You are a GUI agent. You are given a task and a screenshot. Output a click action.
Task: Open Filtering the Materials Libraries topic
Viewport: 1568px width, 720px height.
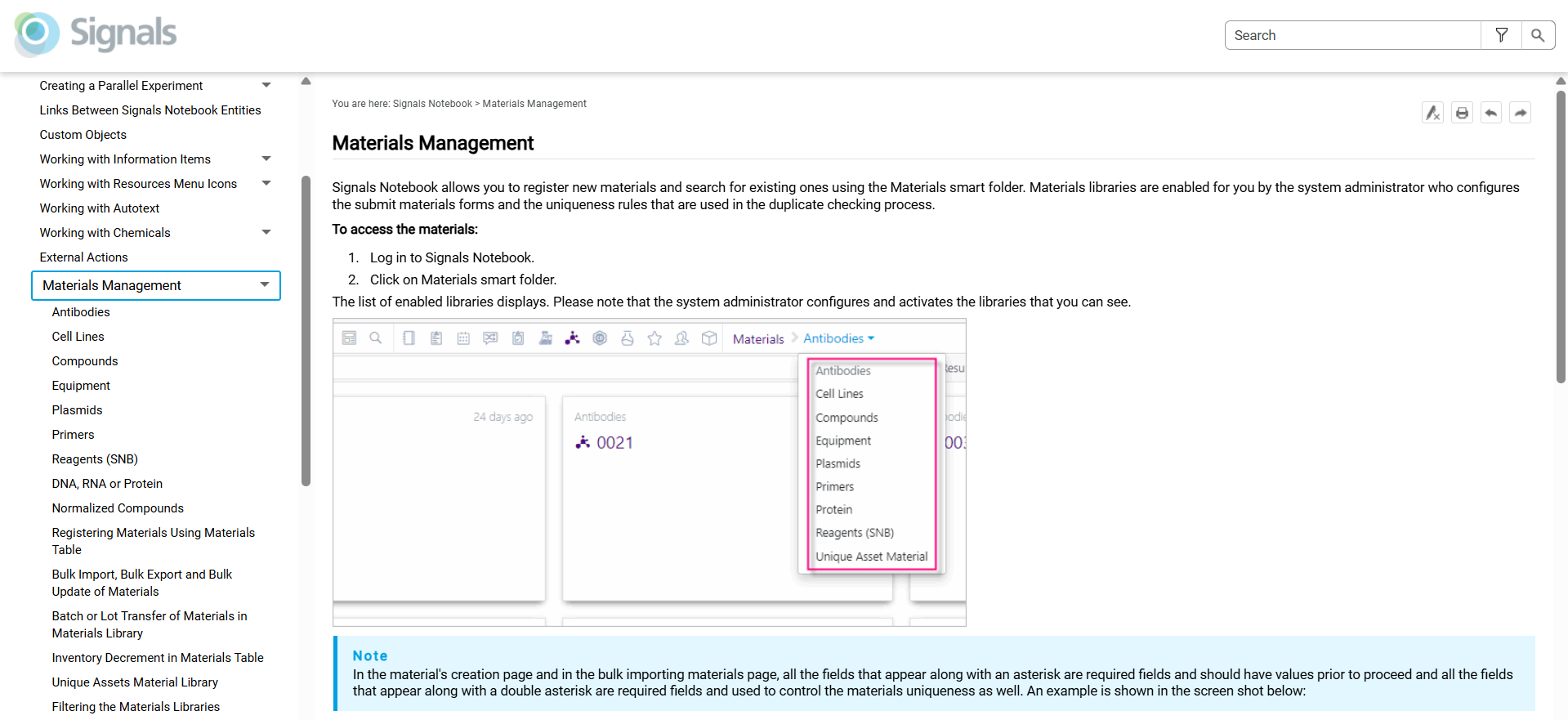[136, 707]
